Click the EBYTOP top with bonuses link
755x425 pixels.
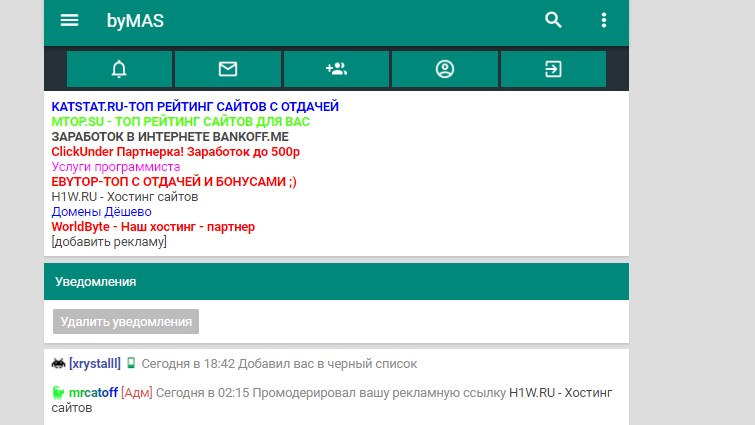click(173, 181)
